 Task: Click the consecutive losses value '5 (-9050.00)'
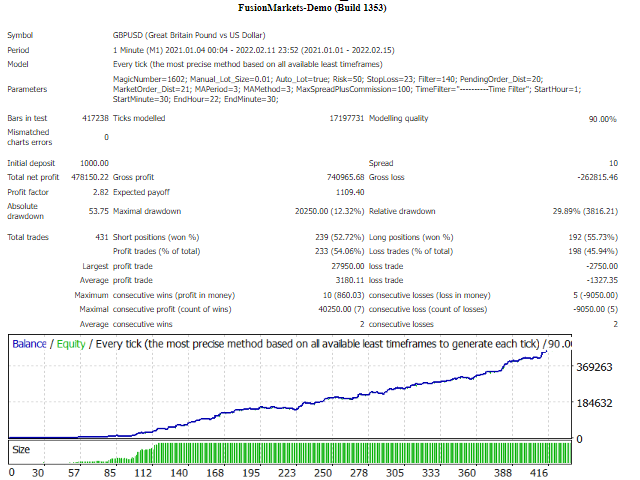[595, 295]
